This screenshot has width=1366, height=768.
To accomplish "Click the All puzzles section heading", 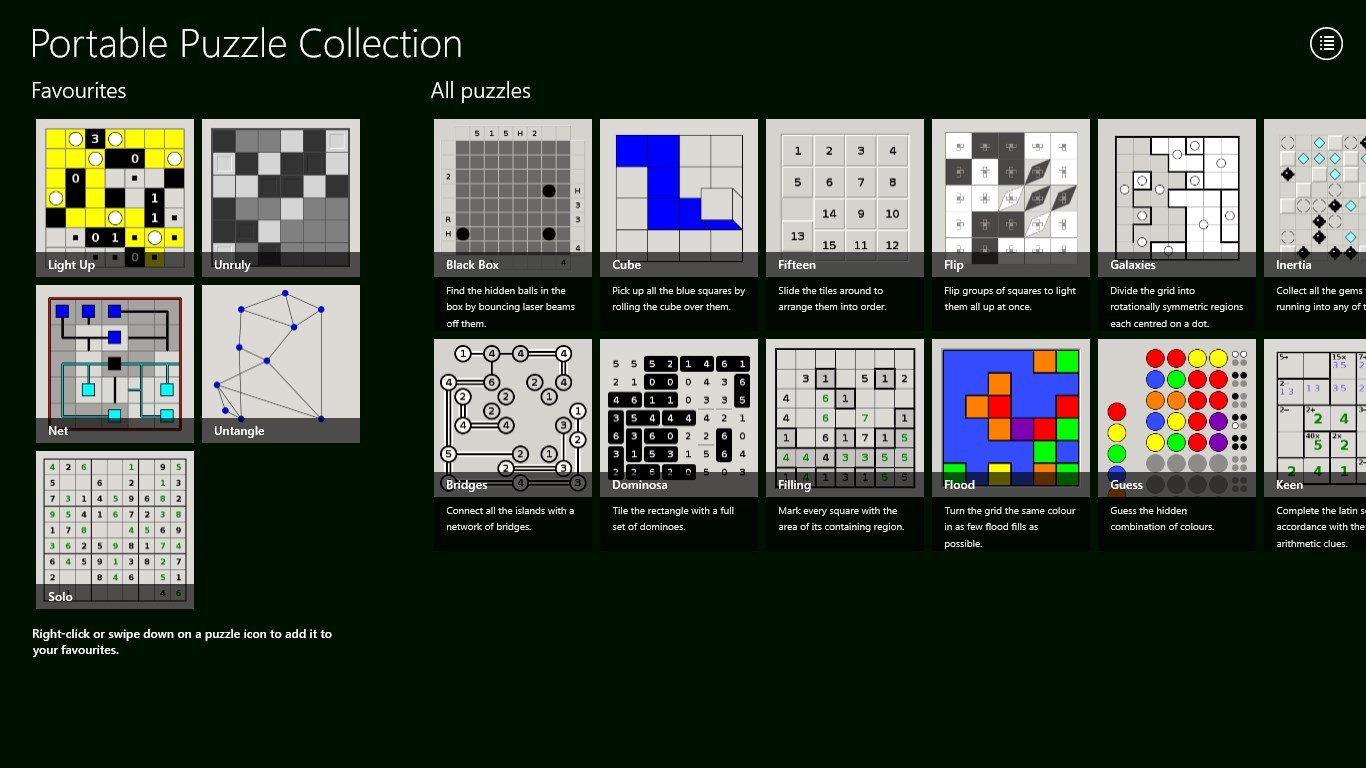I will (481, 91).
